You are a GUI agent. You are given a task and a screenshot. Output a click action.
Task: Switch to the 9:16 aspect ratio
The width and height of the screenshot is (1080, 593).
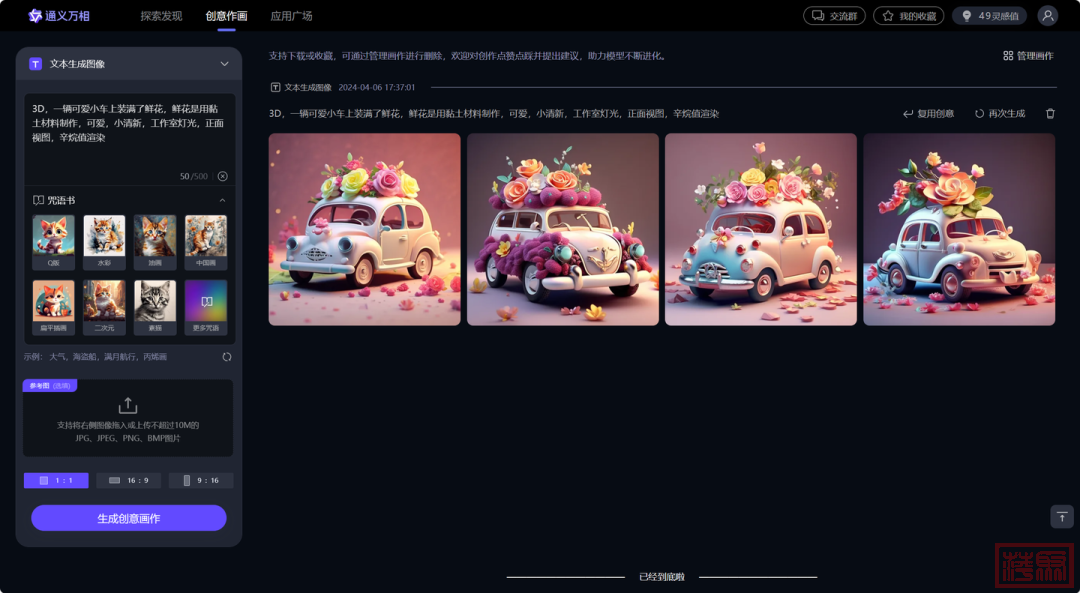201,480
